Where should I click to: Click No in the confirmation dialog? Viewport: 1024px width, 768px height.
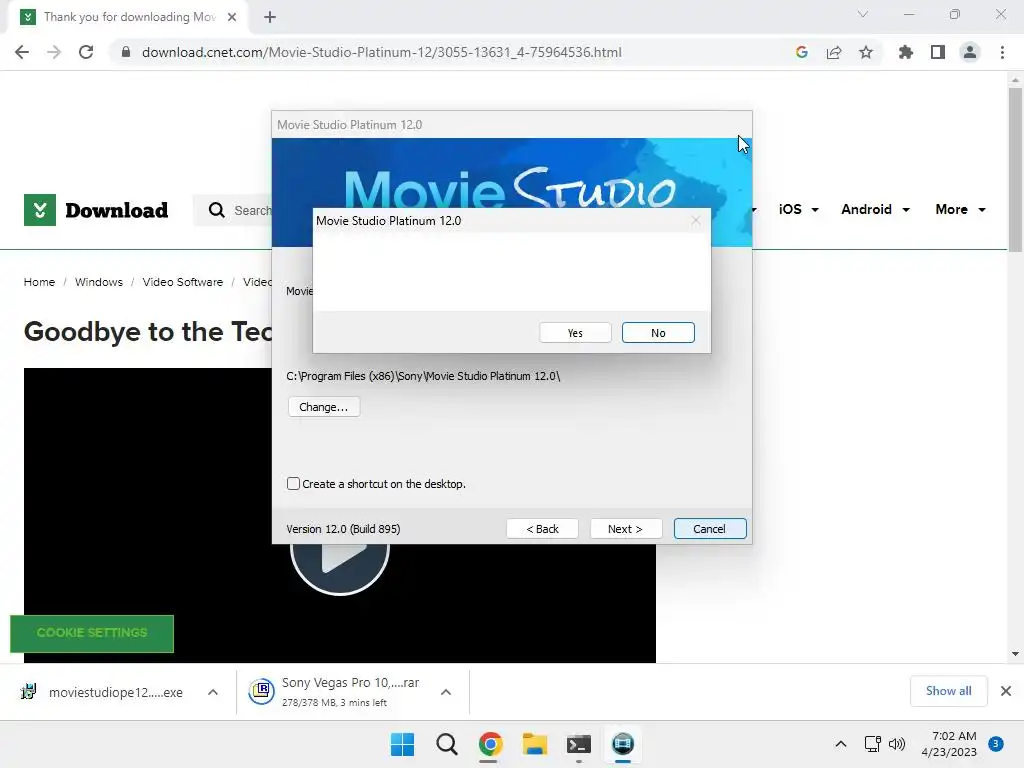click(658, 332)
